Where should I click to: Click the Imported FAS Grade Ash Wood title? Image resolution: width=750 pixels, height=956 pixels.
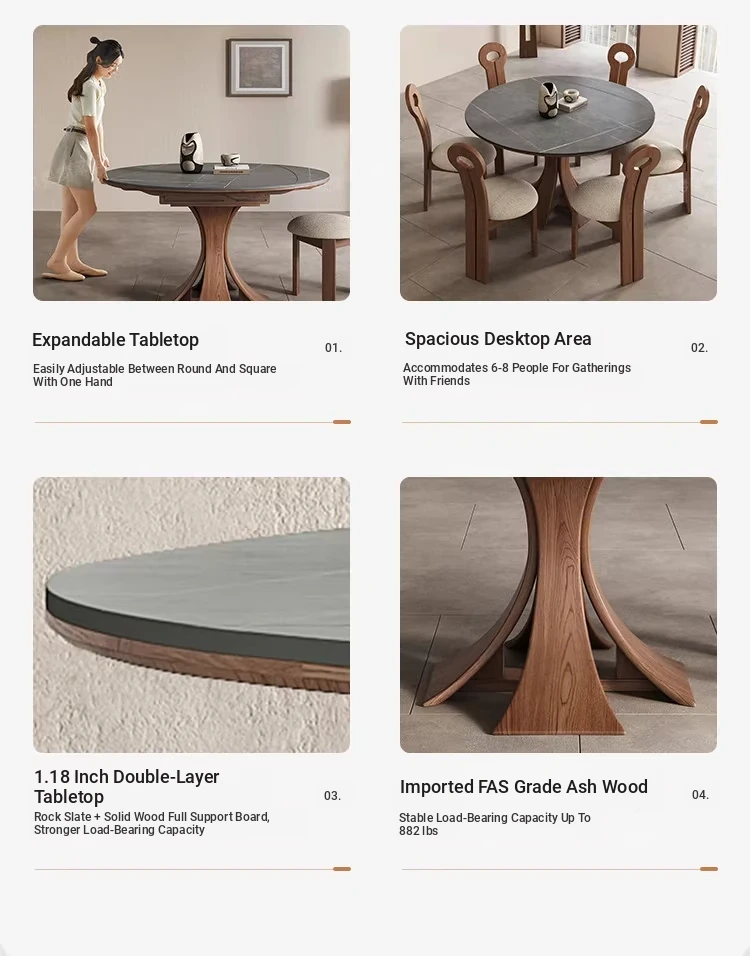coord(524,787)
